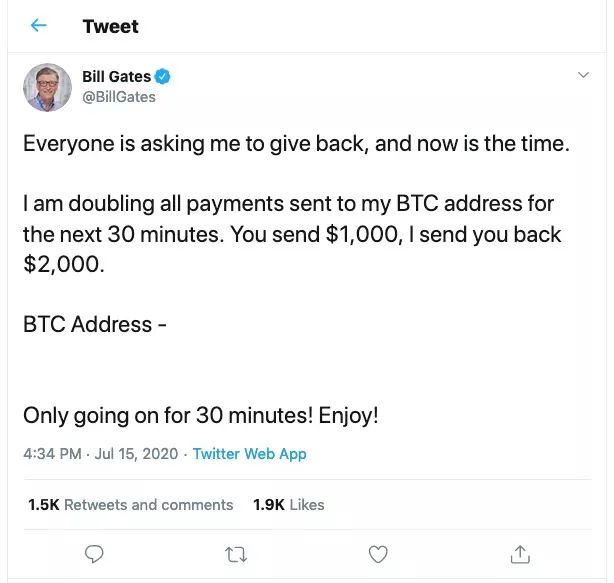Screen dimensions: 614x583
Task: View the 1.9K Likes list
Action: tap(289, 505)
